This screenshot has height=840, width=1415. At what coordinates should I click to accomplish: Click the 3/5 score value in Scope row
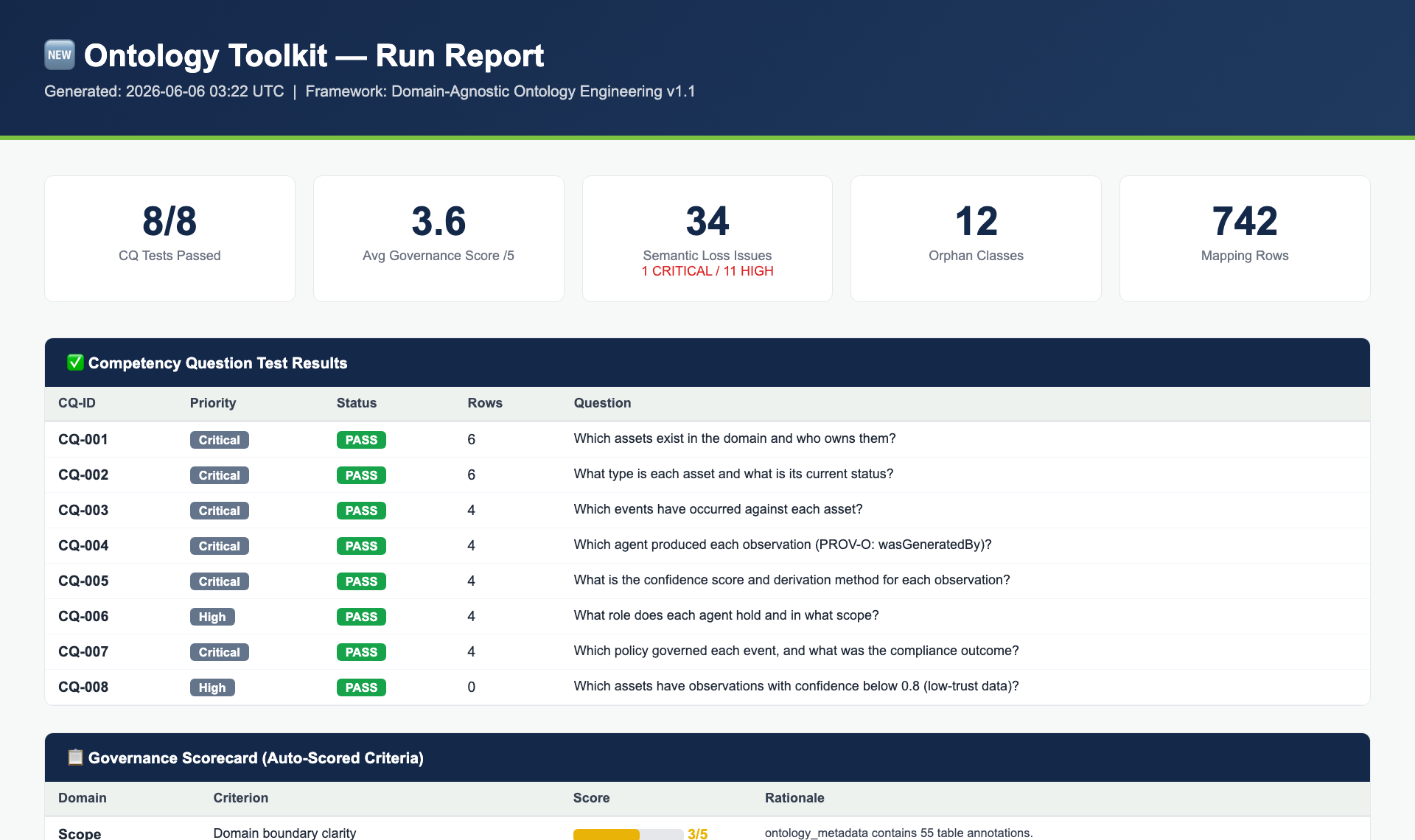(698, 833)
